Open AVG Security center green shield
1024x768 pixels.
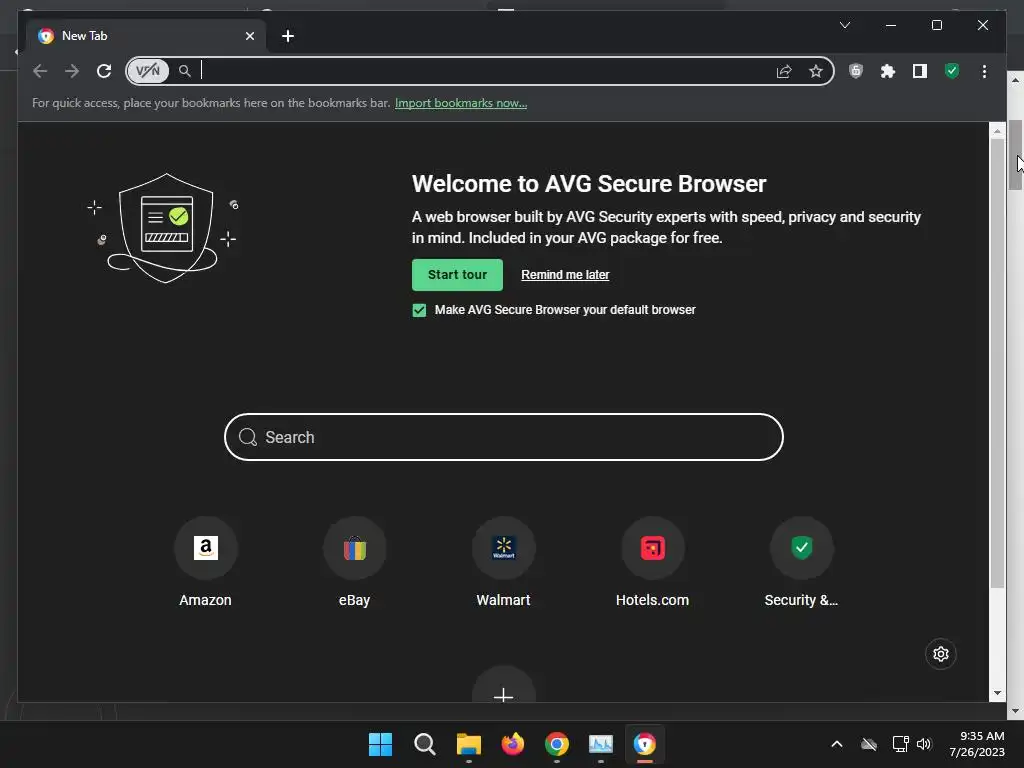pos(952,71)
